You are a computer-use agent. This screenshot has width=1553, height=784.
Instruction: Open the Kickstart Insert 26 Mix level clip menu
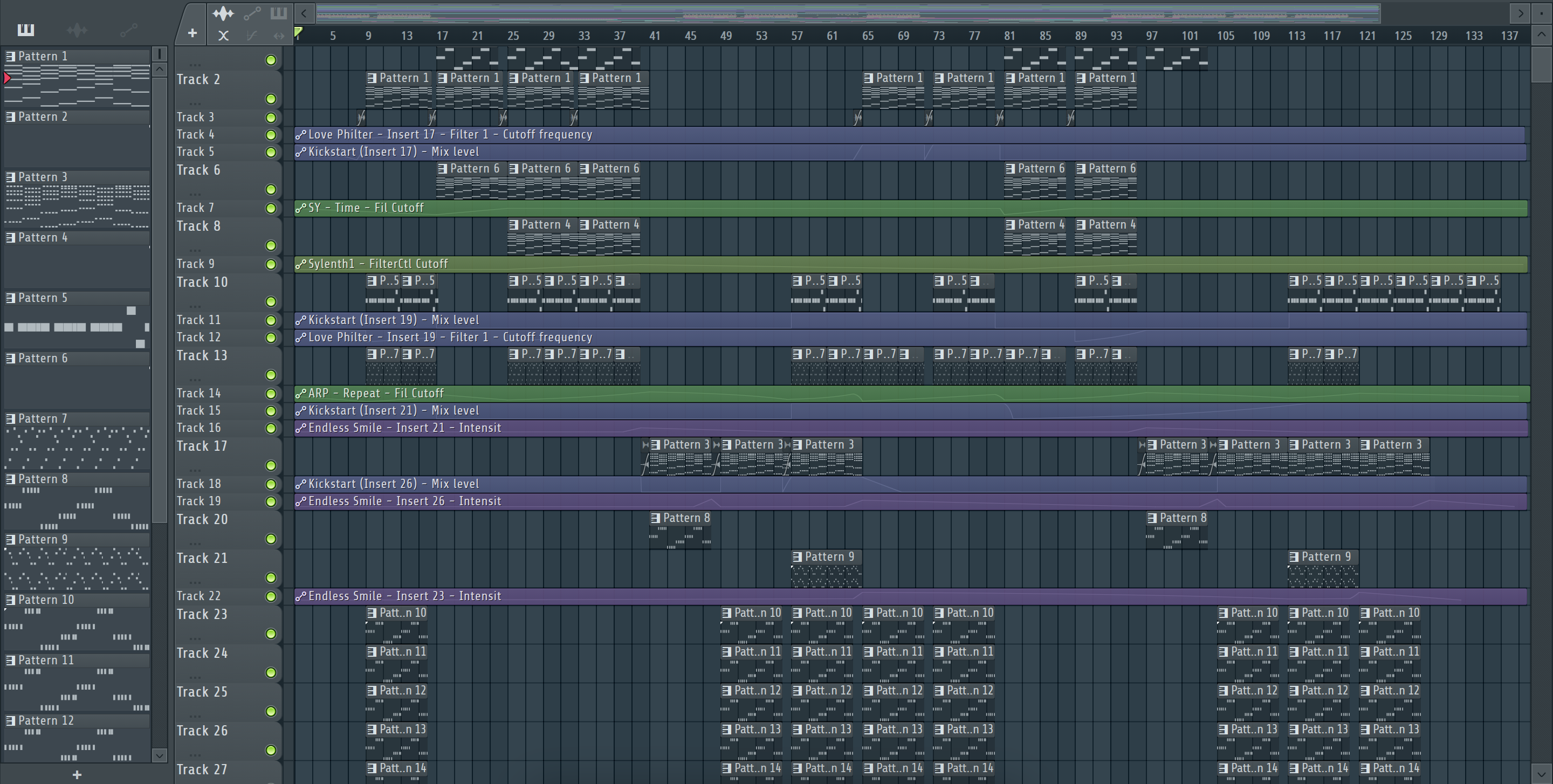pos(301,484)
